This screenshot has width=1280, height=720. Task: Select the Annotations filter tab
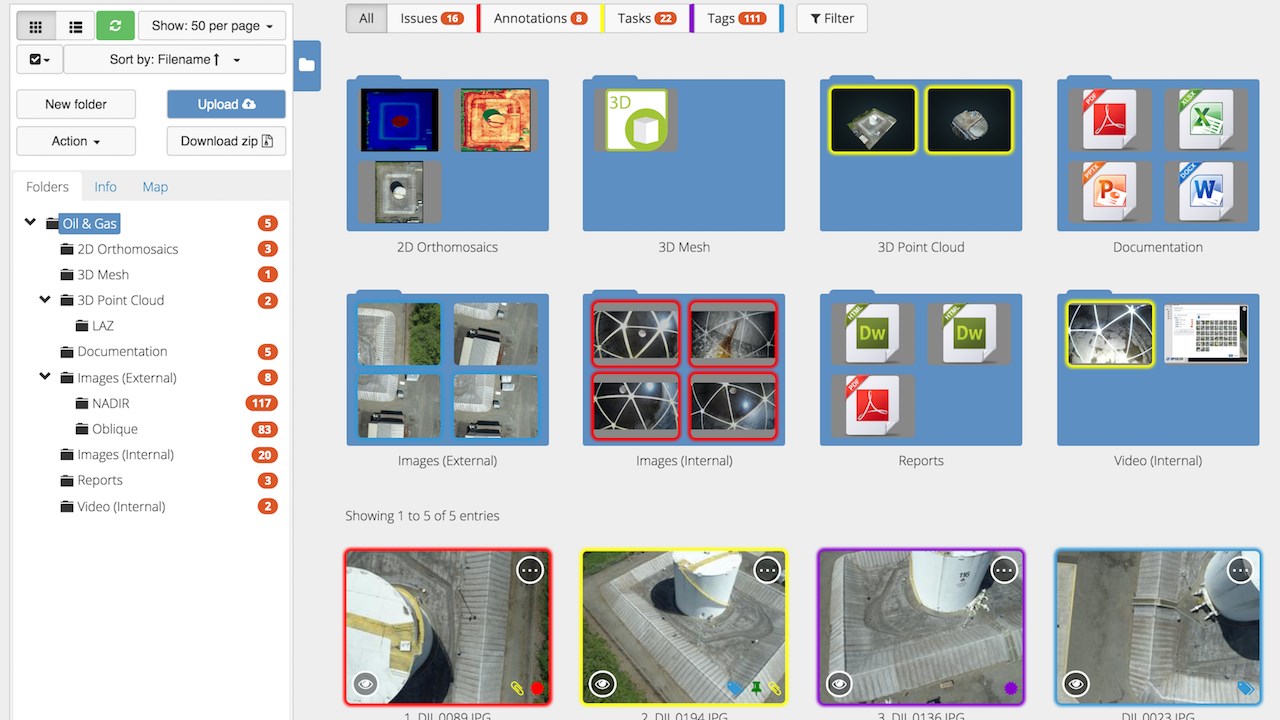coord(540,18)
